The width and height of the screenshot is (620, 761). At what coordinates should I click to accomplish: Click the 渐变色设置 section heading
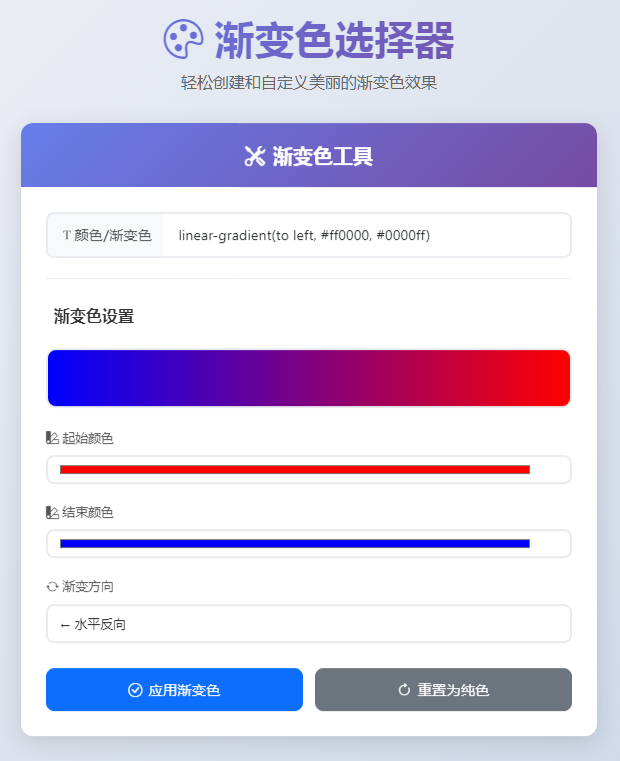coord(94,317)
